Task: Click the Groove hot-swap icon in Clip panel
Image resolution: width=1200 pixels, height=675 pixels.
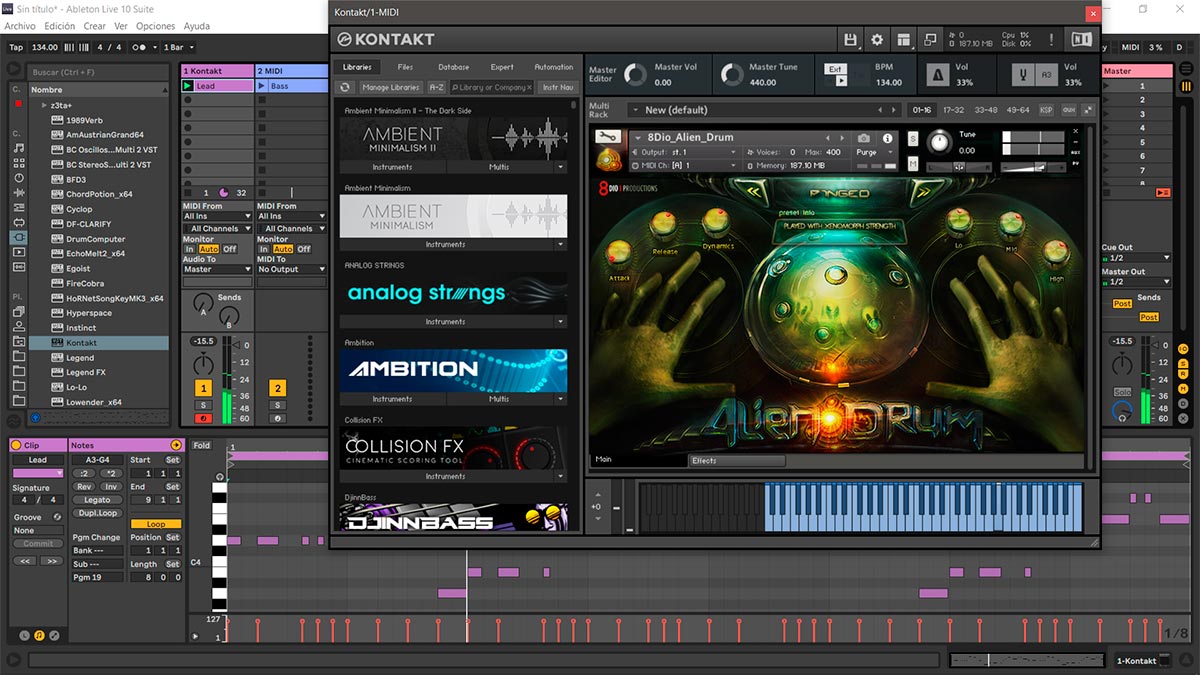Action: (x=57, y=517)
